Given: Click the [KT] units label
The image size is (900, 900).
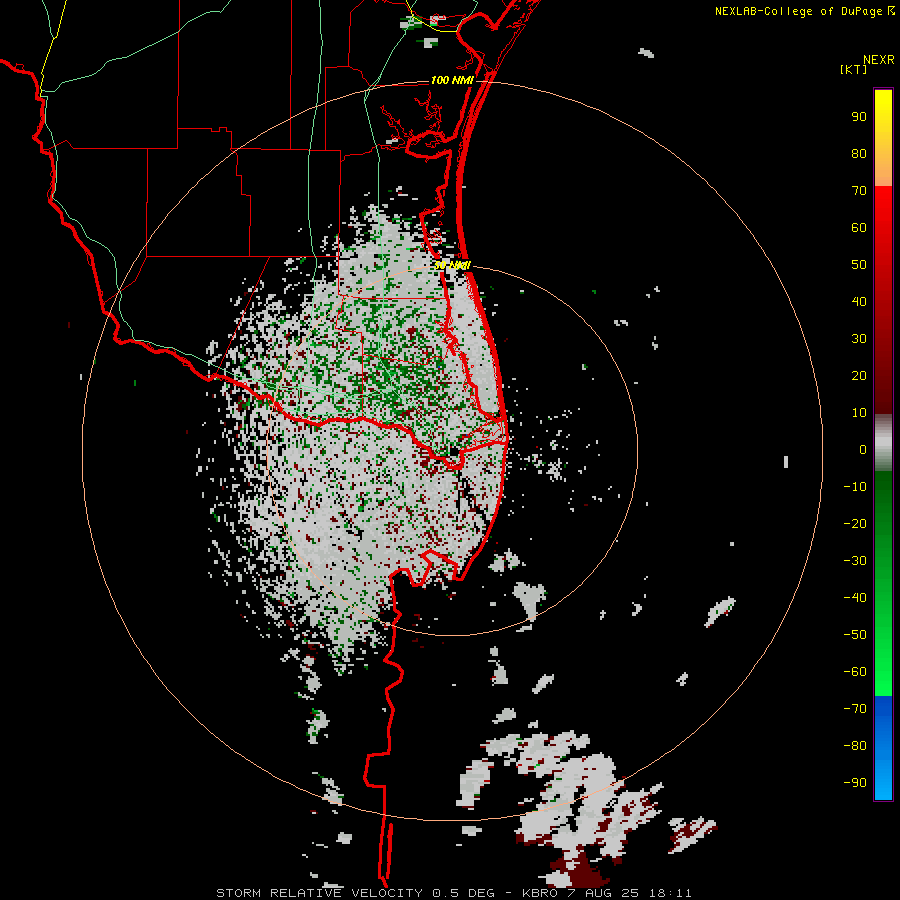Looking at the screenshot, I should coord(853,69).
